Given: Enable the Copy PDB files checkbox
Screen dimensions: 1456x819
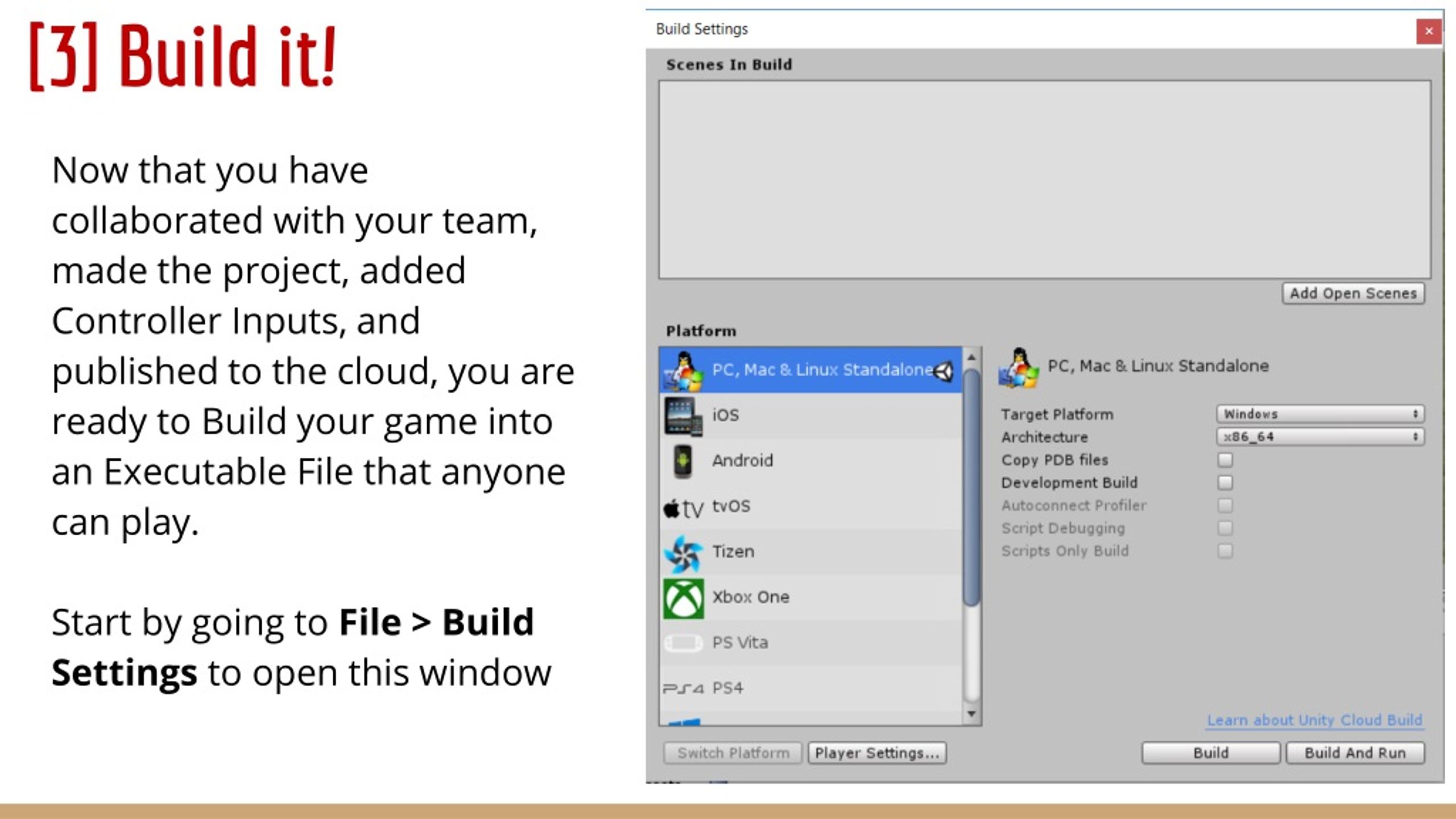Looking at the screenshot, I should click(1225, 460).
